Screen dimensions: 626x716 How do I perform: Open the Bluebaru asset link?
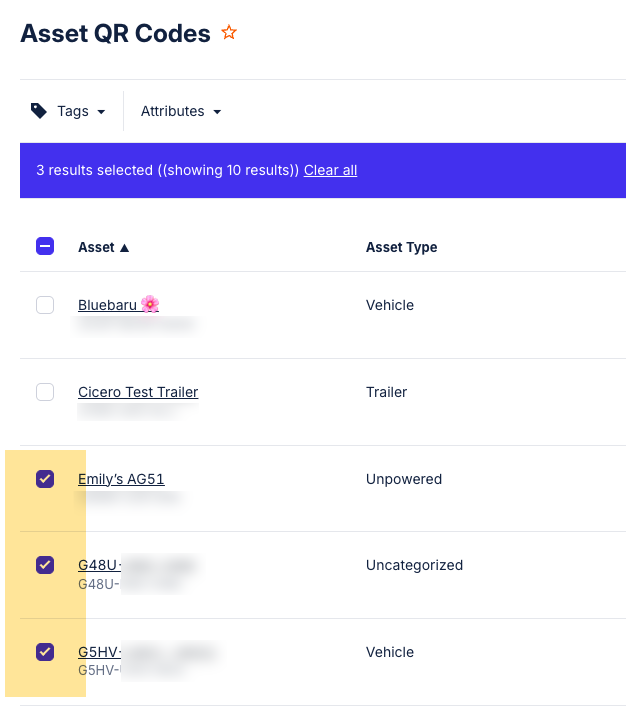pyautogui.click(x=107, y=305)
